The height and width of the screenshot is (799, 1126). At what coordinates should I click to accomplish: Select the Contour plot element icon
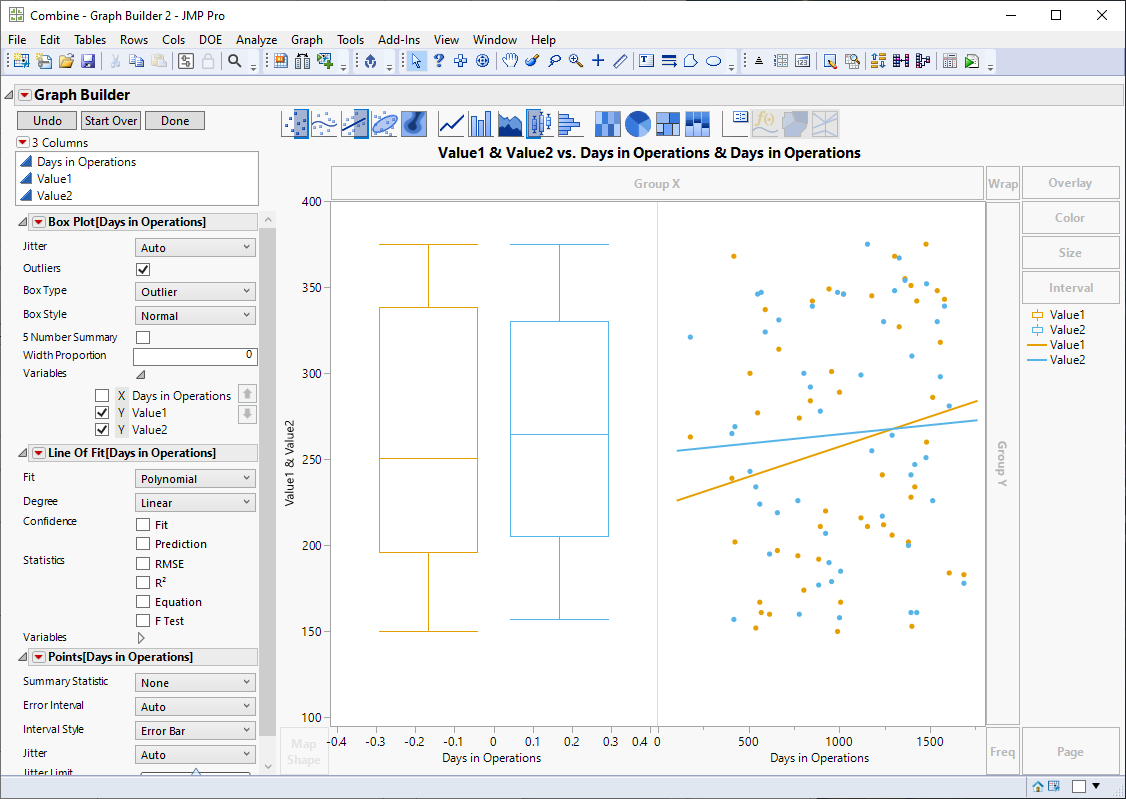coord(414,124)
